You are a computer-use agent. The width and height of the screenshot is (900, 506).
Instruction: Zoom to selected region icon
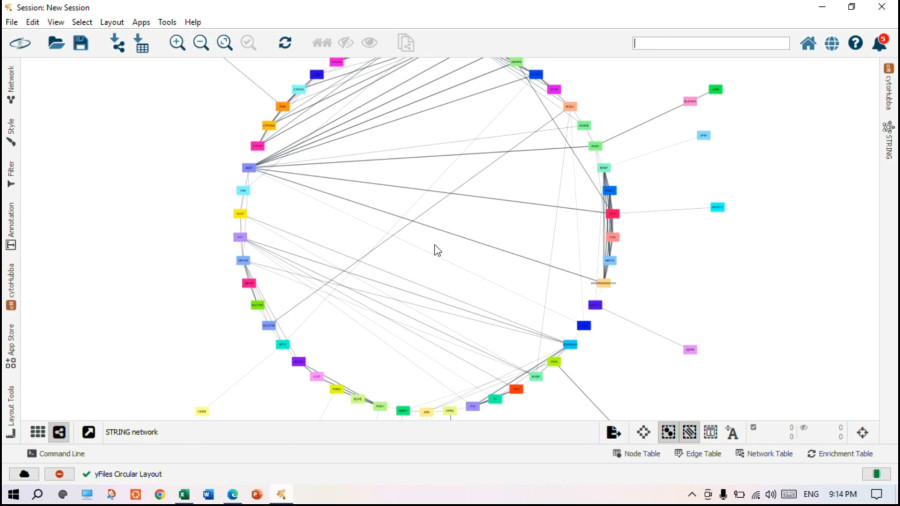point(249,43)
